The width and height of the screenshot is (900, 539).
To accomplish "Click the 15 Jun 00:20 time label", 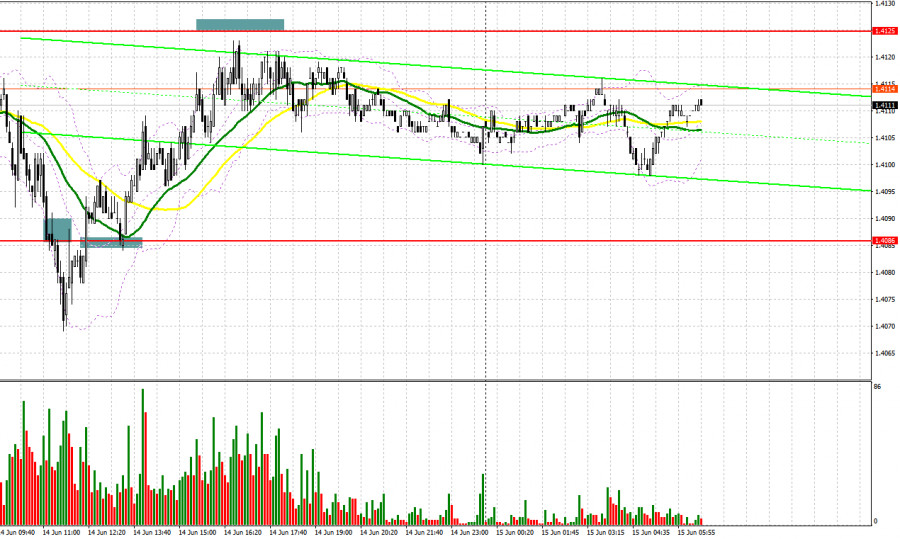I will (x=515, y=533).
